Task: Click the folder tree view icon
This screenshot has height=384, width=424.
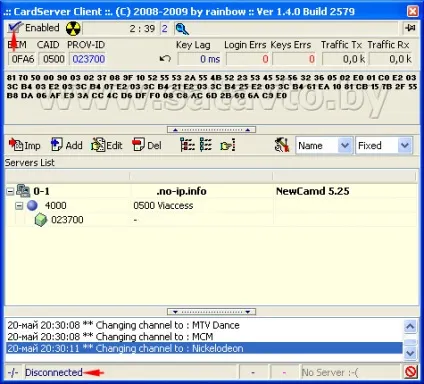Action: [228, 145]
